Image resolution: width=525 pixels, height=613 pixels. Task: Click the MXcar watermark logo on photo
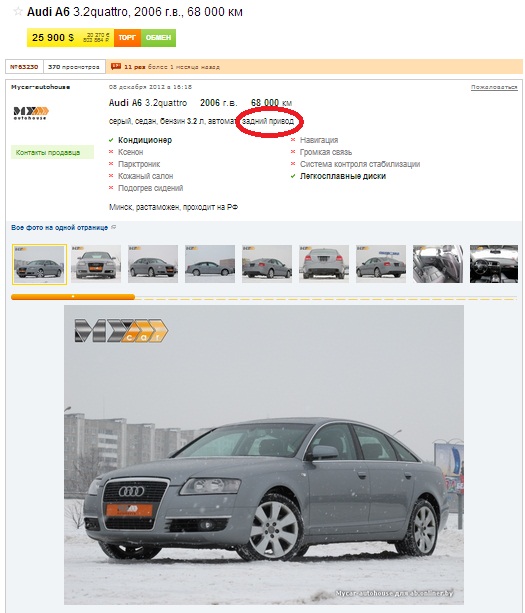pyautogui.click(x=121, y=331)
